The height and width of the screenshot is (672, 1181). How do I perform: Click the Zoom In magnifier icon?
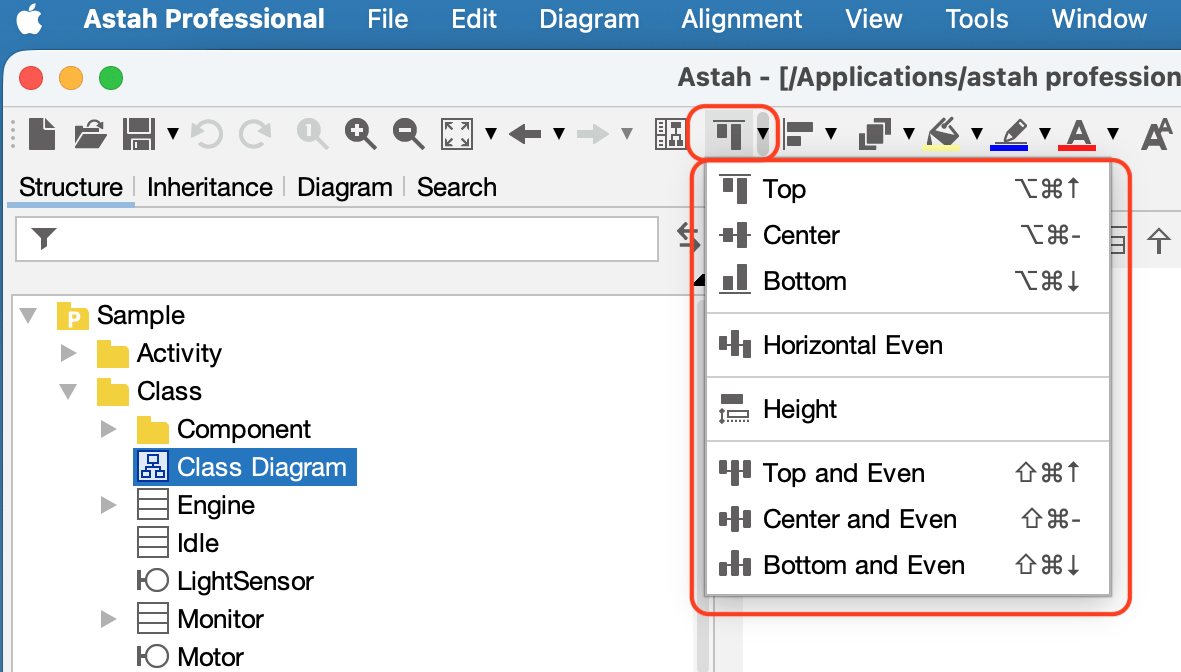pos(360,134)
